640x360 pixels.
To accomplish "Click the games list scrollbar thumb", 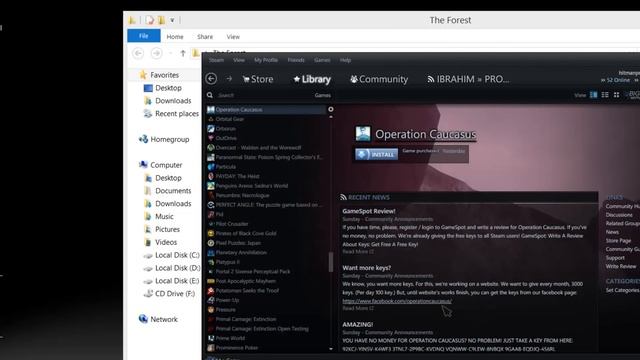I will pos(331,262).
